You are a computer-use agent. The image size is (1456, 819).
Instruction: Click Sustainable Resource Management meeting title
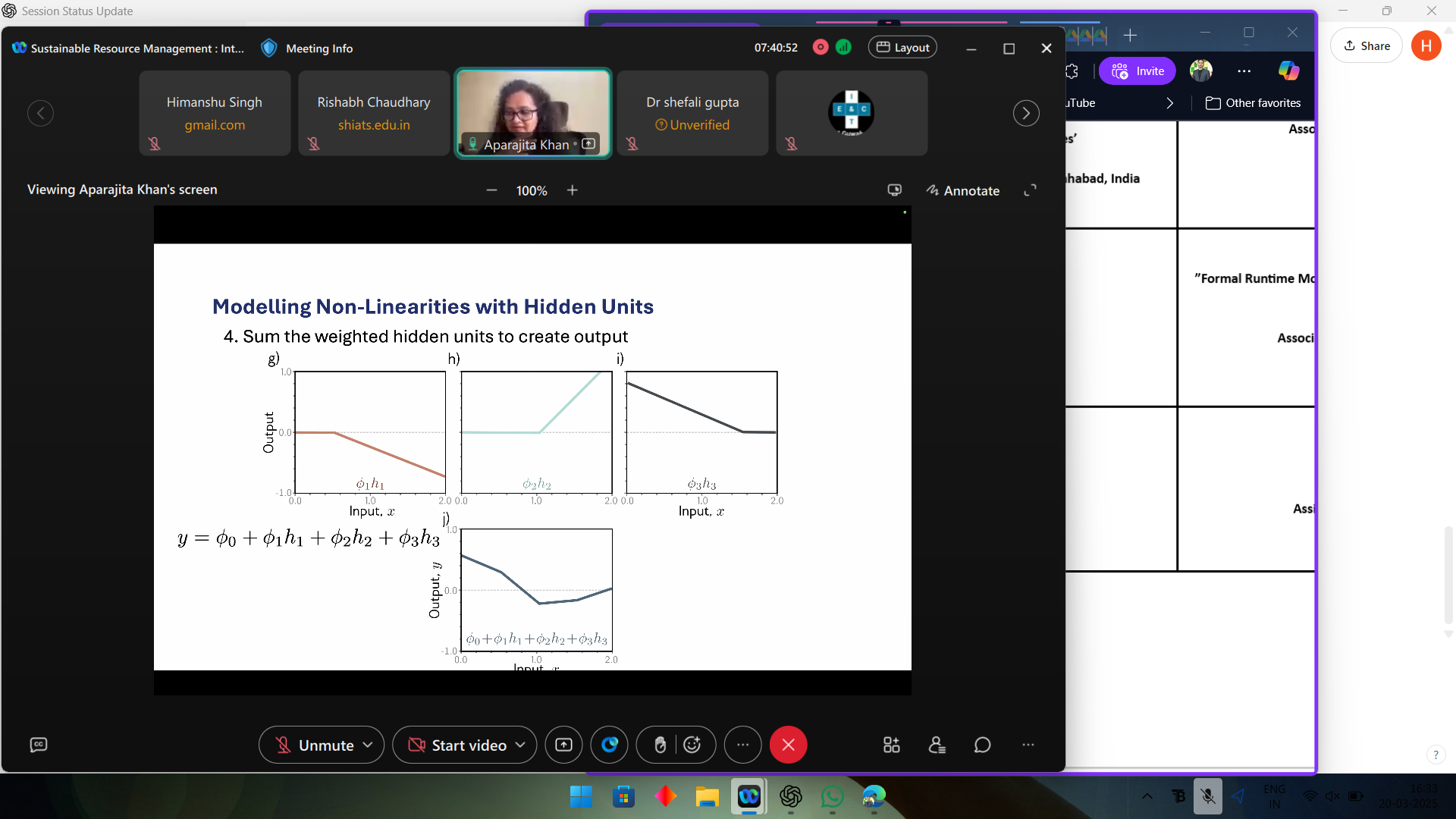click(x=137, y=48)
